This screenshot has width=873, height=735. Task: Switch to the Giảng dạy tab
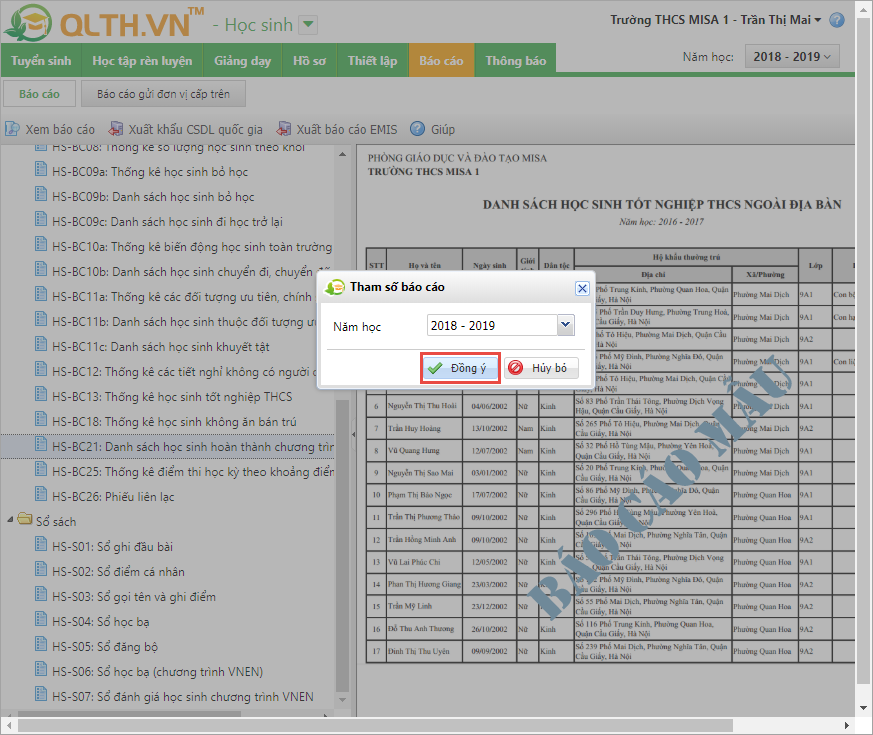point(243,61)
